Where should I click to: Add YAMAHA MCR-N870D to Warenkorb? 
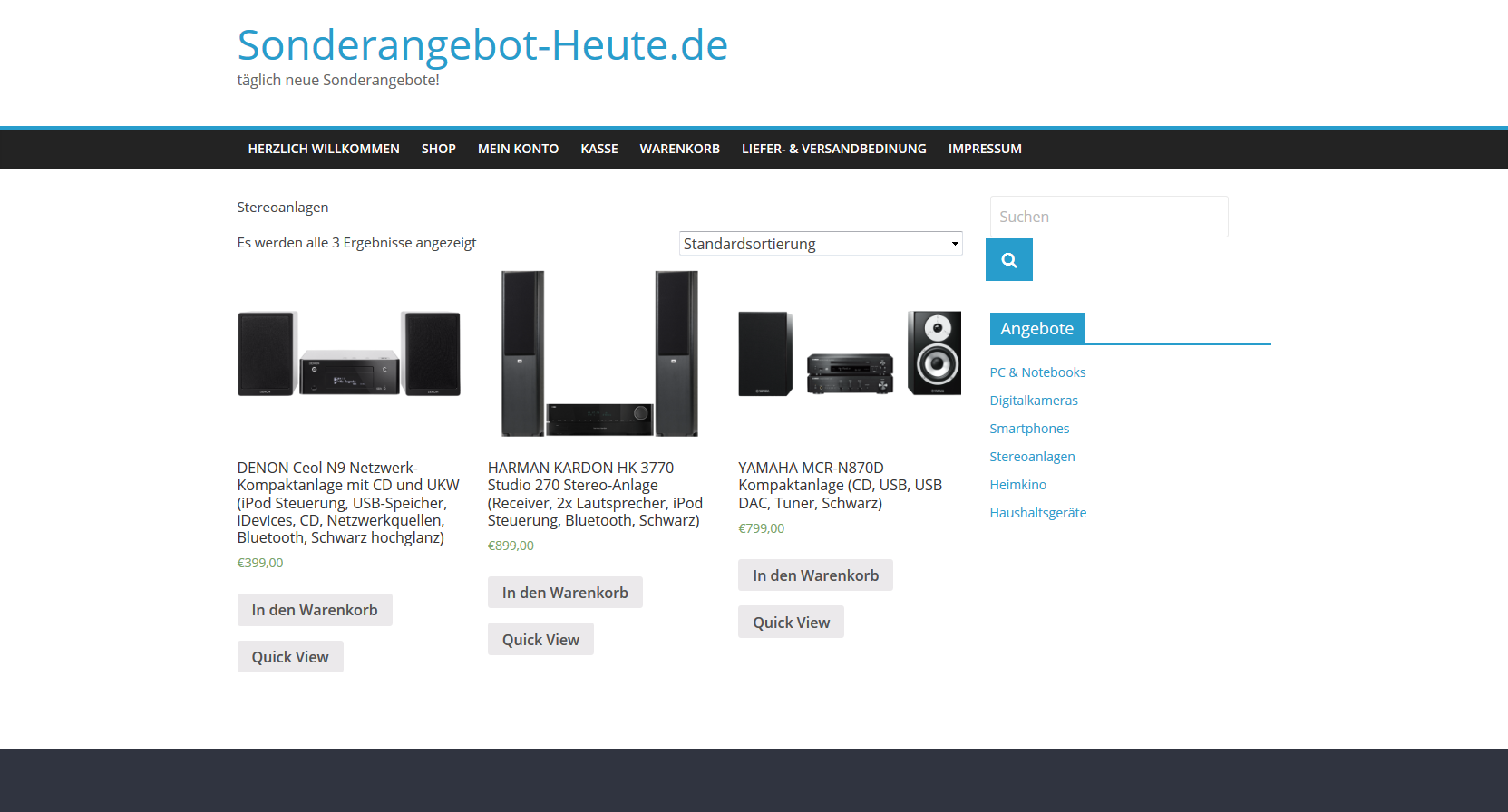point(815,575)
